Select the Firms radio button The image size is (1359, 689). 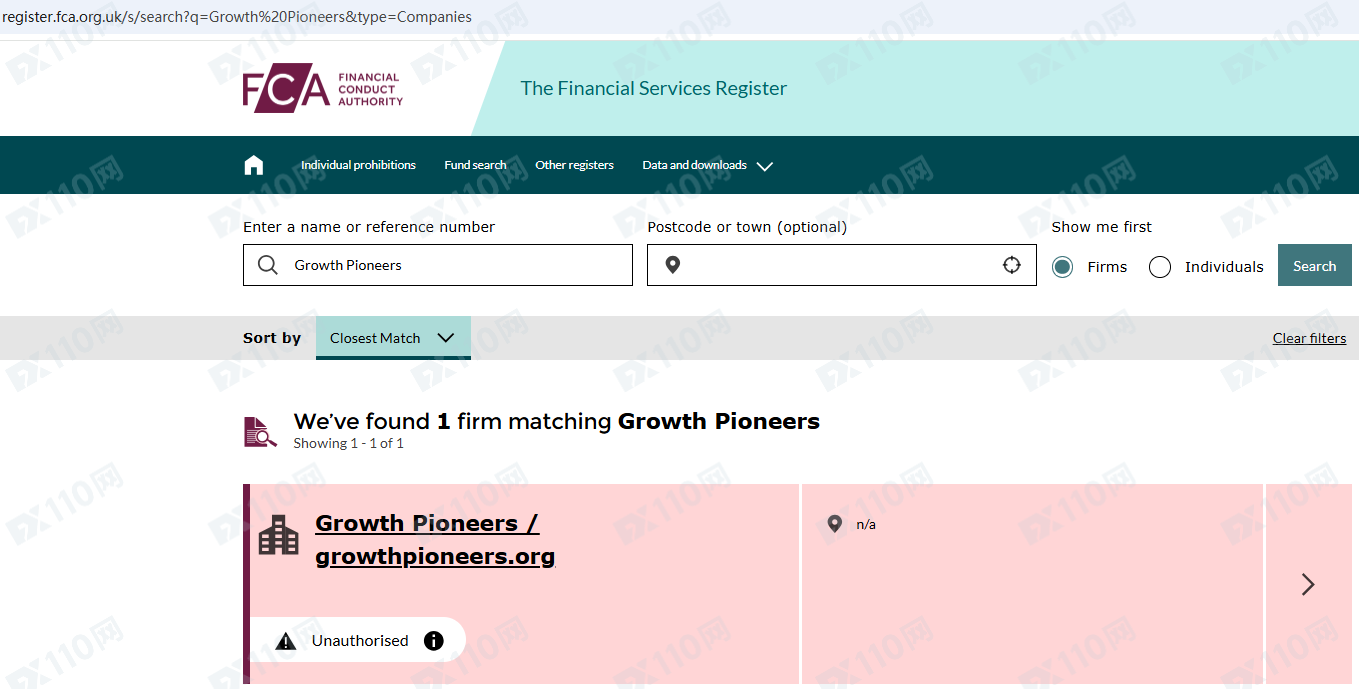coord(1062,267)
